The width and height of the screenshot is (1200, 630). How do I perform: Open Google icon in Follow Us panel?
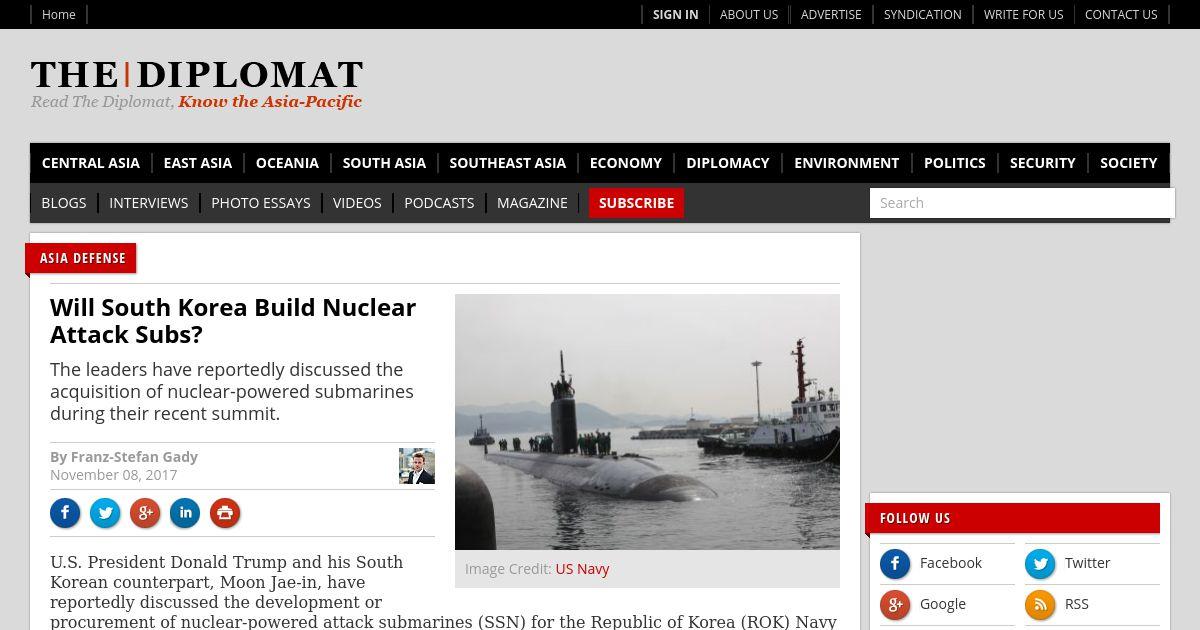tap(895, 605)
